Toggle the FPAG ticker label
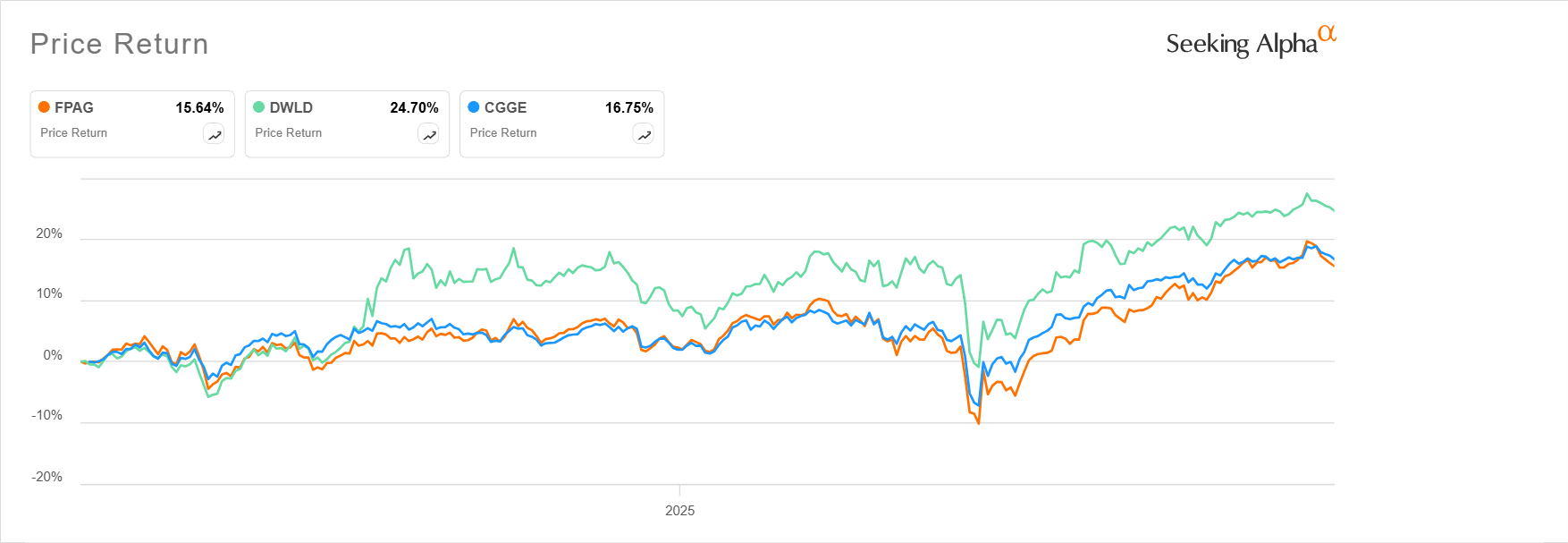 click(74, 107)
